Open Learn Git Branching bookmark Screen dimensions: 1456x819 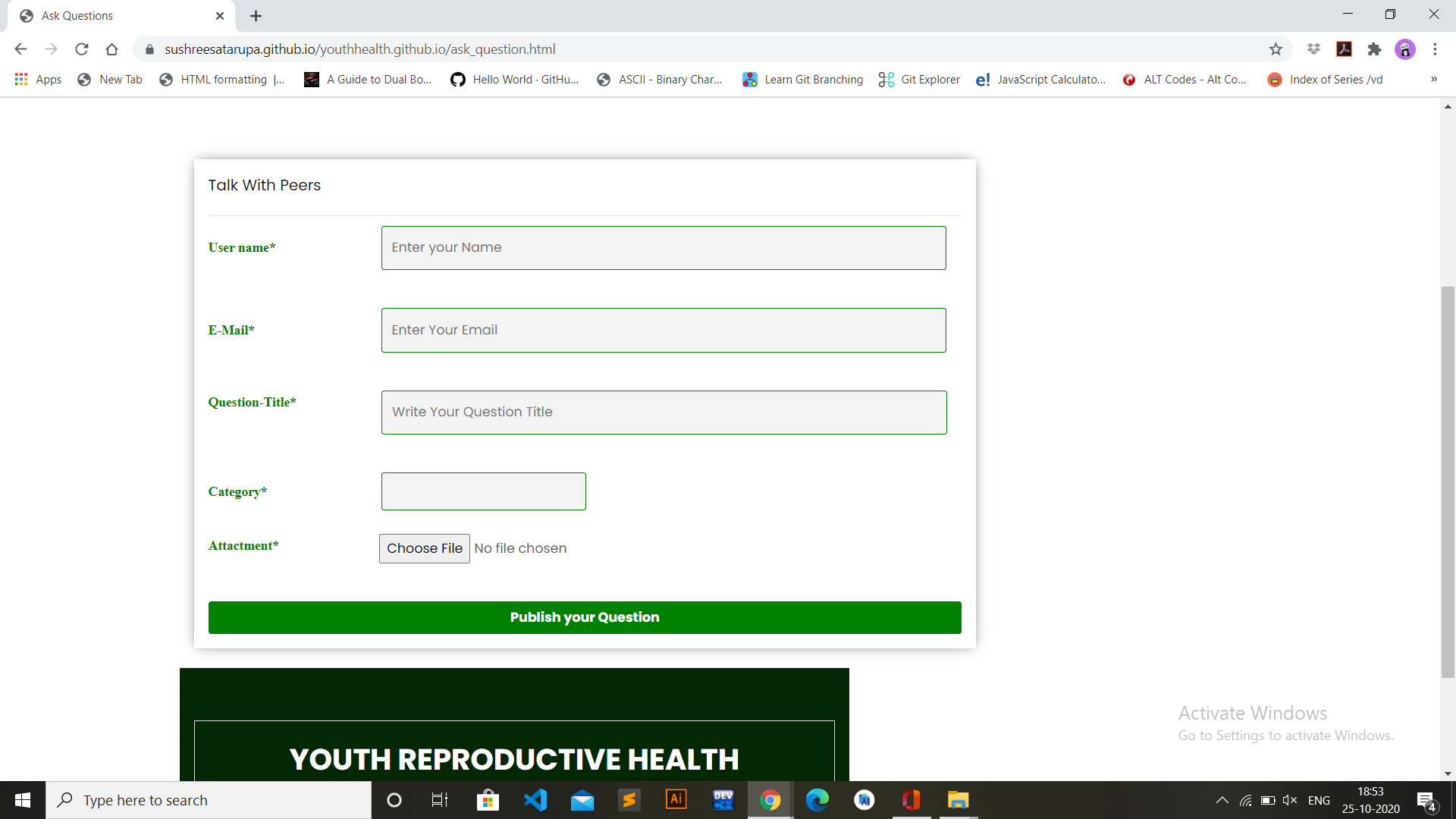(803, 80)
